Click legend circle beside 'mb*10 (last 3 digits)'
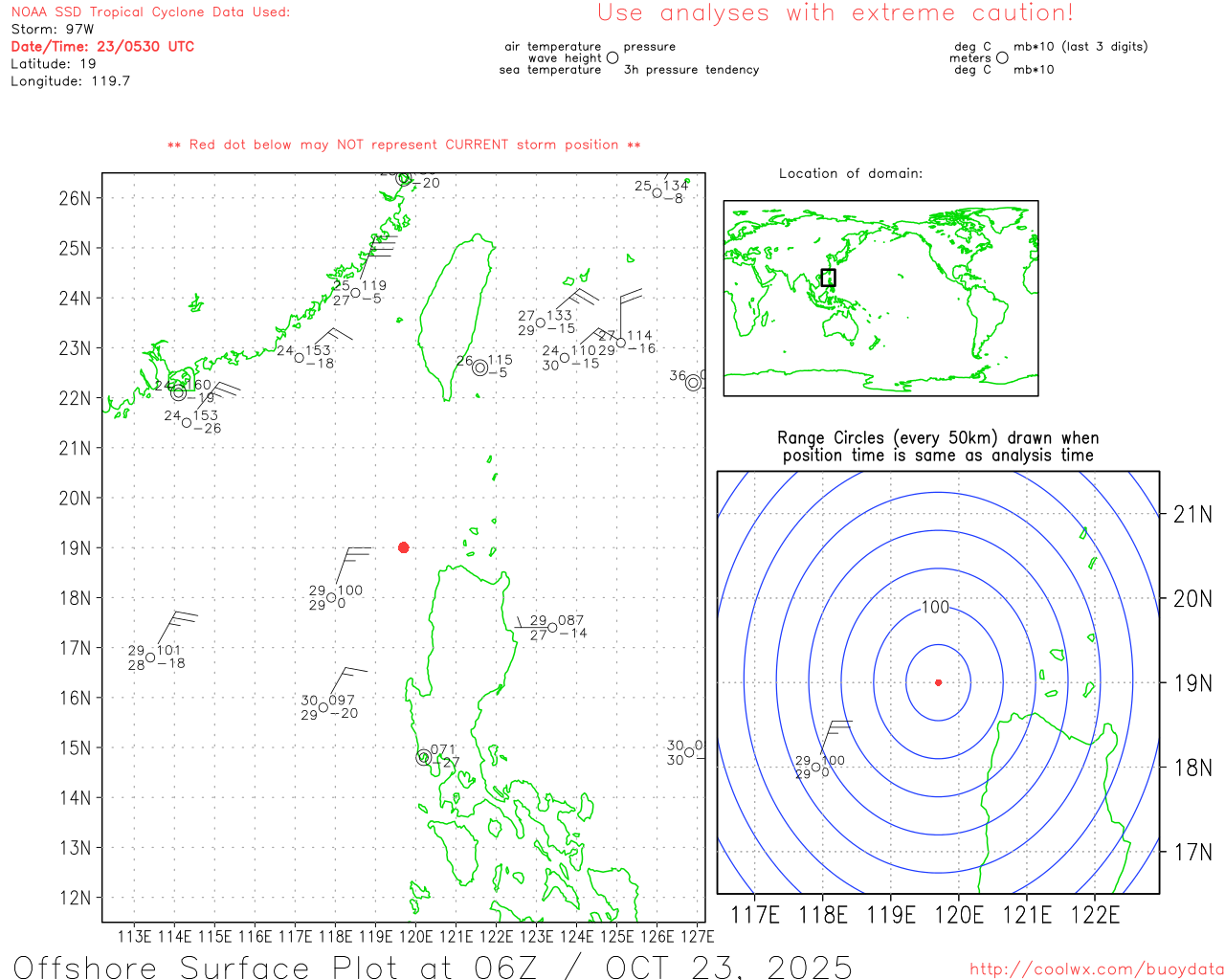Viewport: 1225px width, 980px height. coord(1002,57)
